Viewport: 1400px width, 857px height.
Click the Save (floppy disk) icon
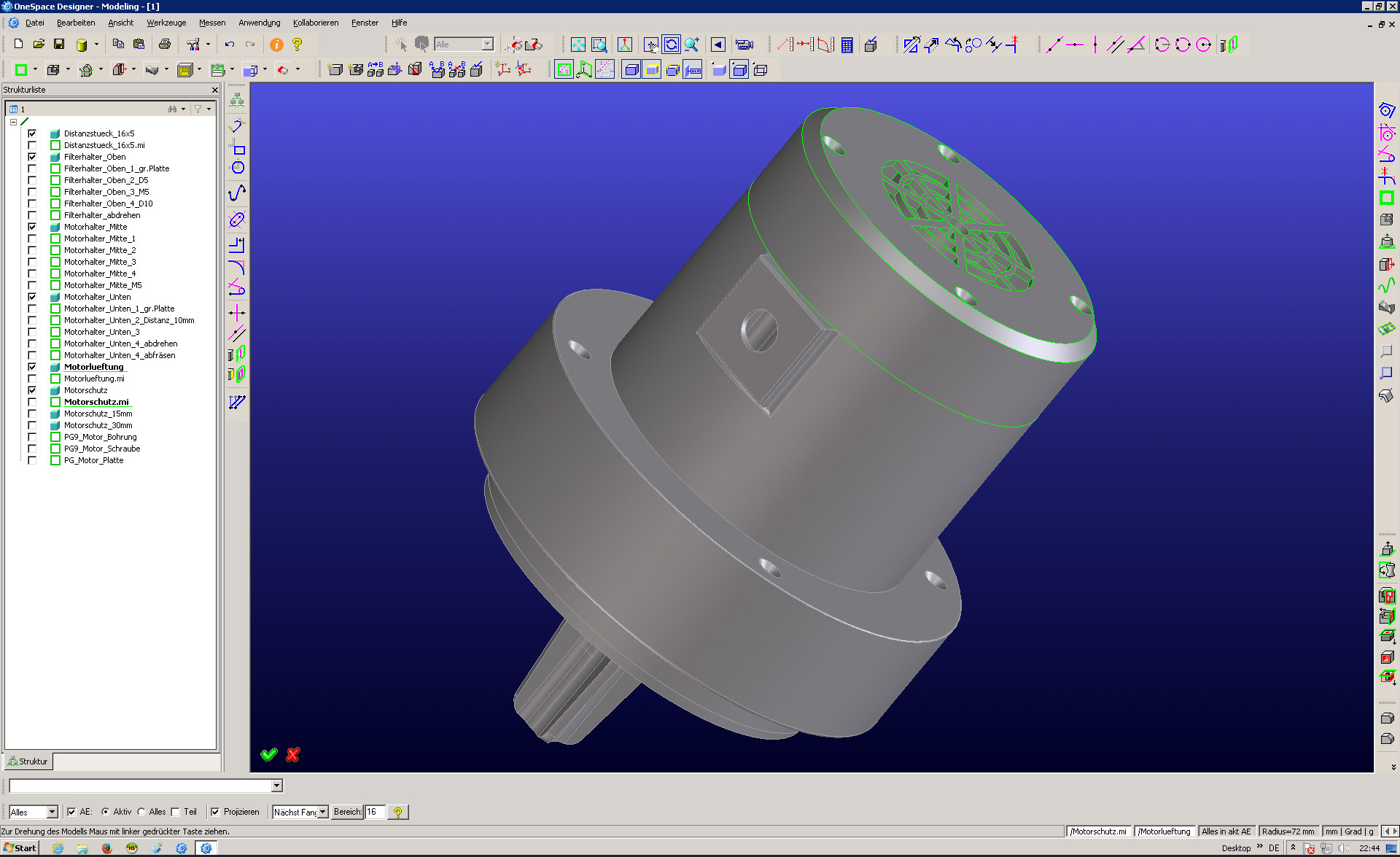point(59,44)
